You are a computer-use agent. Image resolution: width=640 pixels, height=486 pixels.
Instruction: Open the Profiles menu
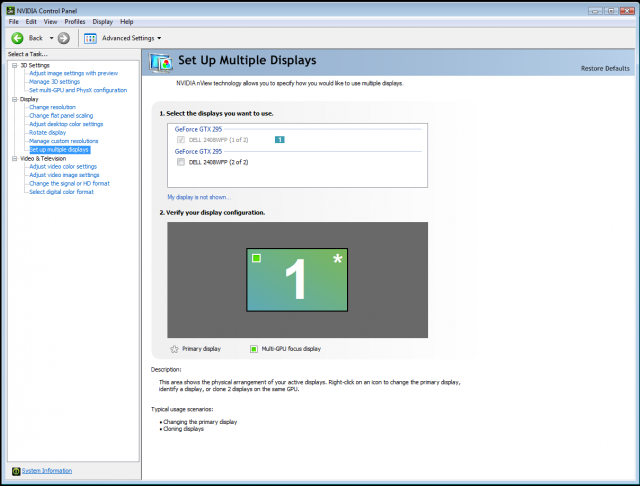(75, 22)
